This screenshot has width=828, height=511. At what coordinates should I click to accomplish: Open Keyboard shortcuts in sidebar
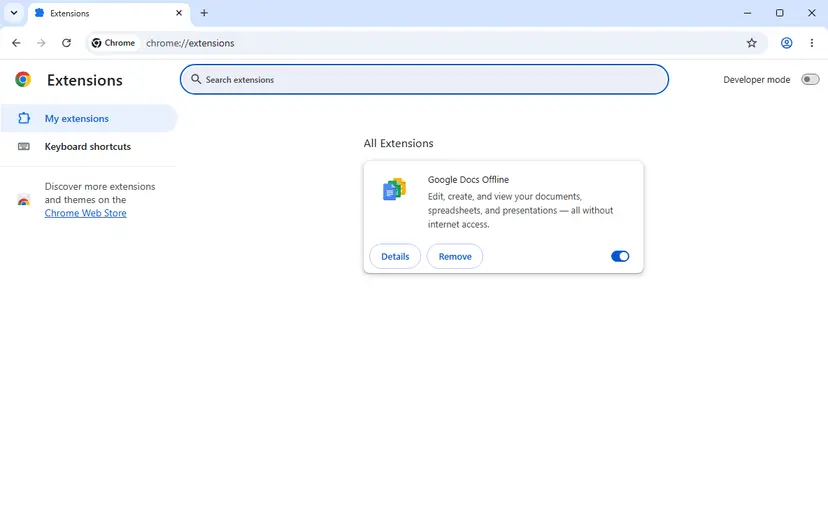(x=89, y=146)
